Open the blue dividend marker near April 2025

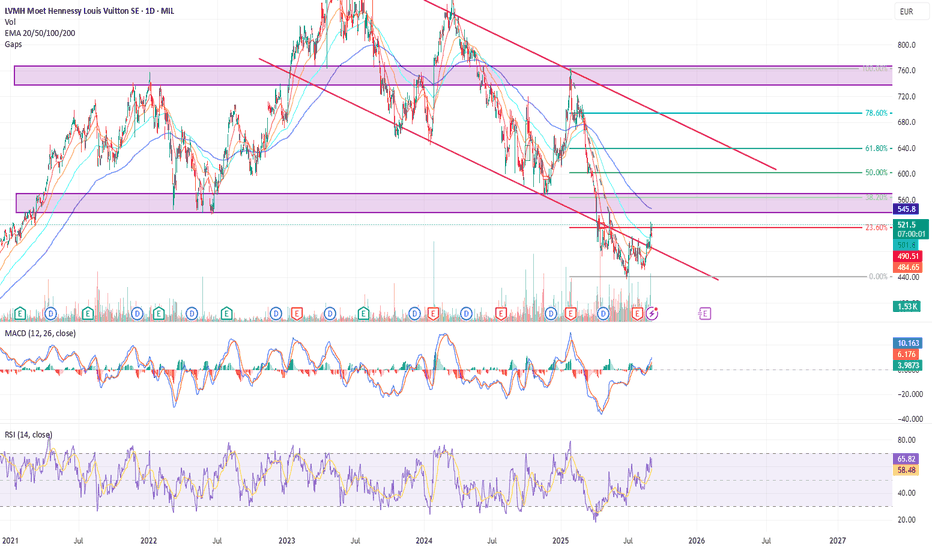click(604, 313)
